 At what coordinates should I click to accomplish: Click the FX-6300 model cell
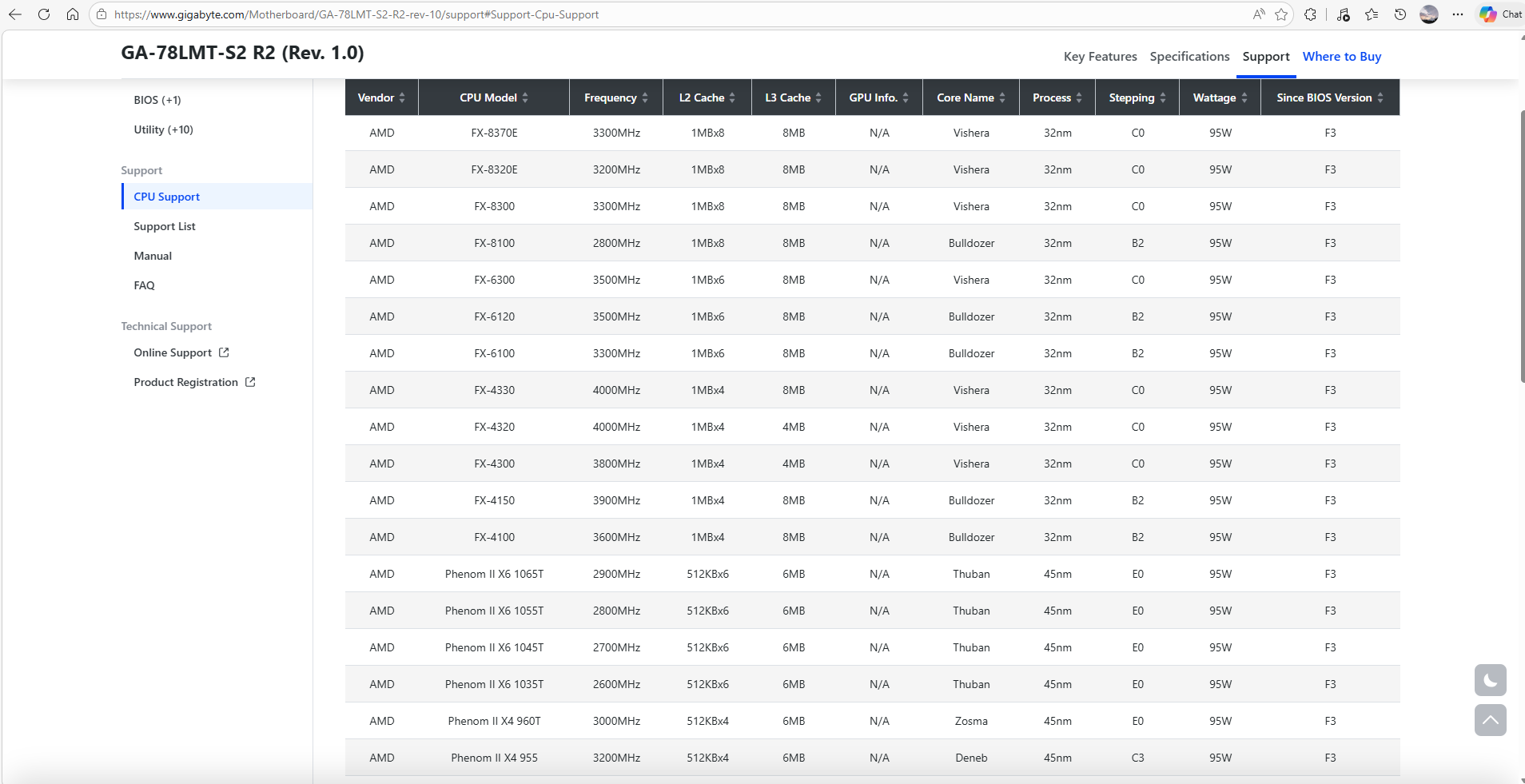494,280
